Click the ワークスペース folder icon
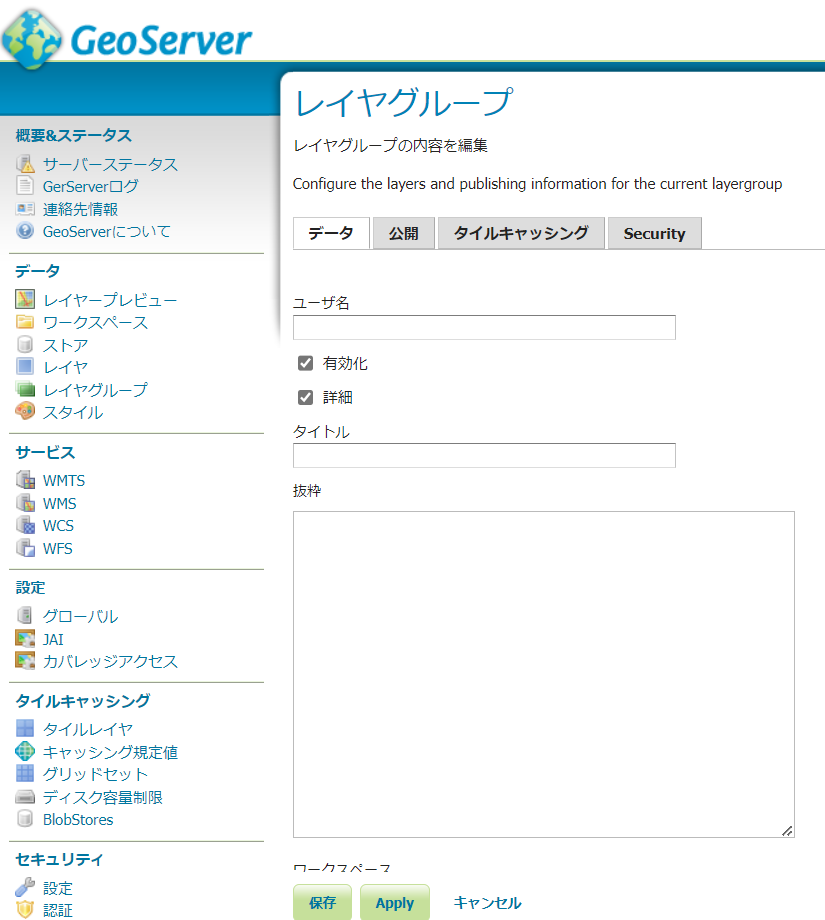The width and height of the screenshot is (825, 920). point(25,322)
